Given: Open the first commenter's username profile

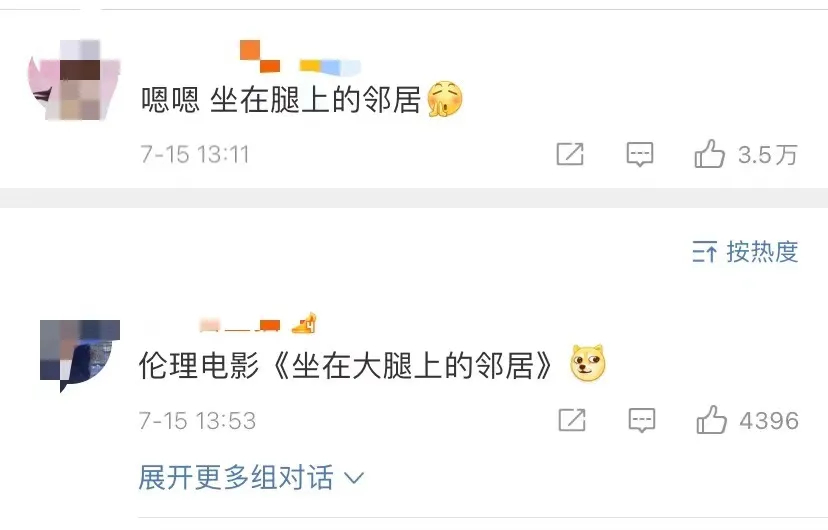Looking at the screenshot, I should [x=300, y=56].
